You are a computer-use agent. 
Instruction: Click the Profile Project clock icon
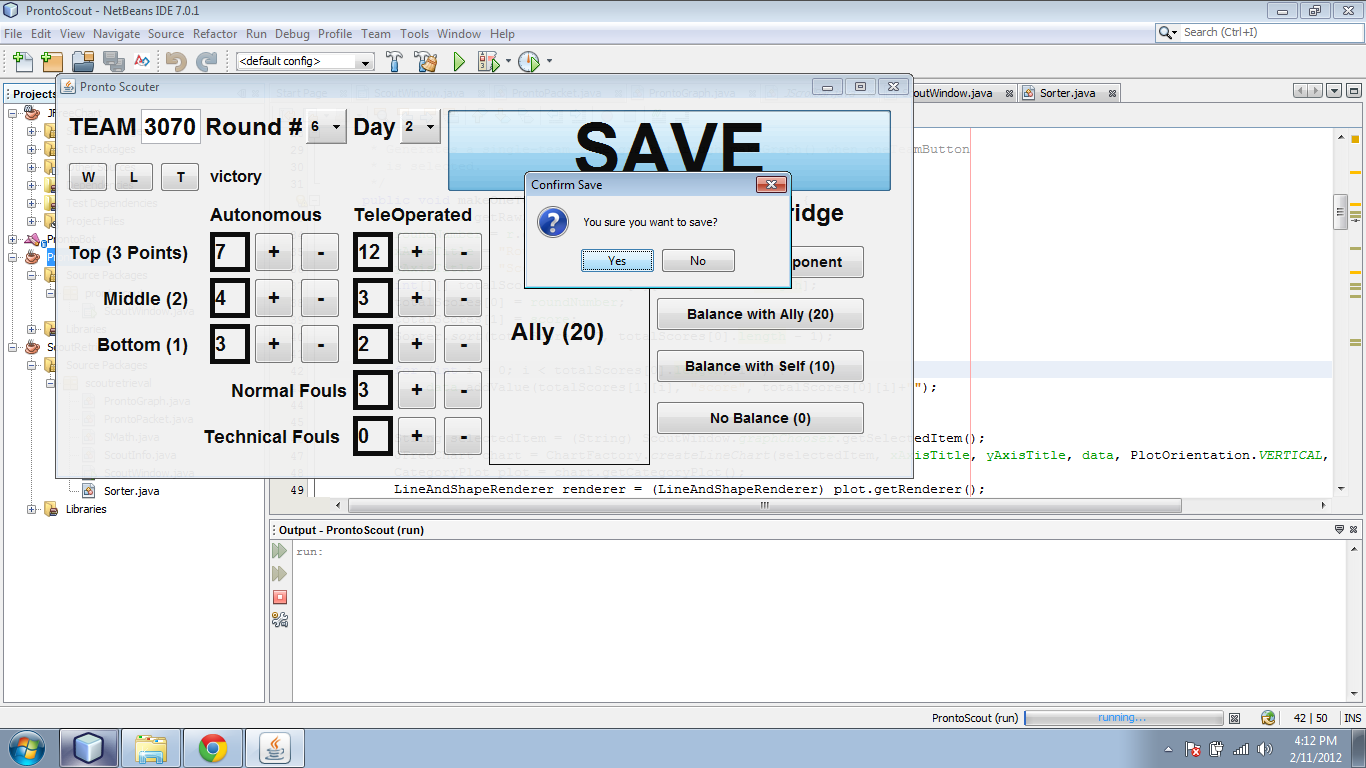[528, 62]
